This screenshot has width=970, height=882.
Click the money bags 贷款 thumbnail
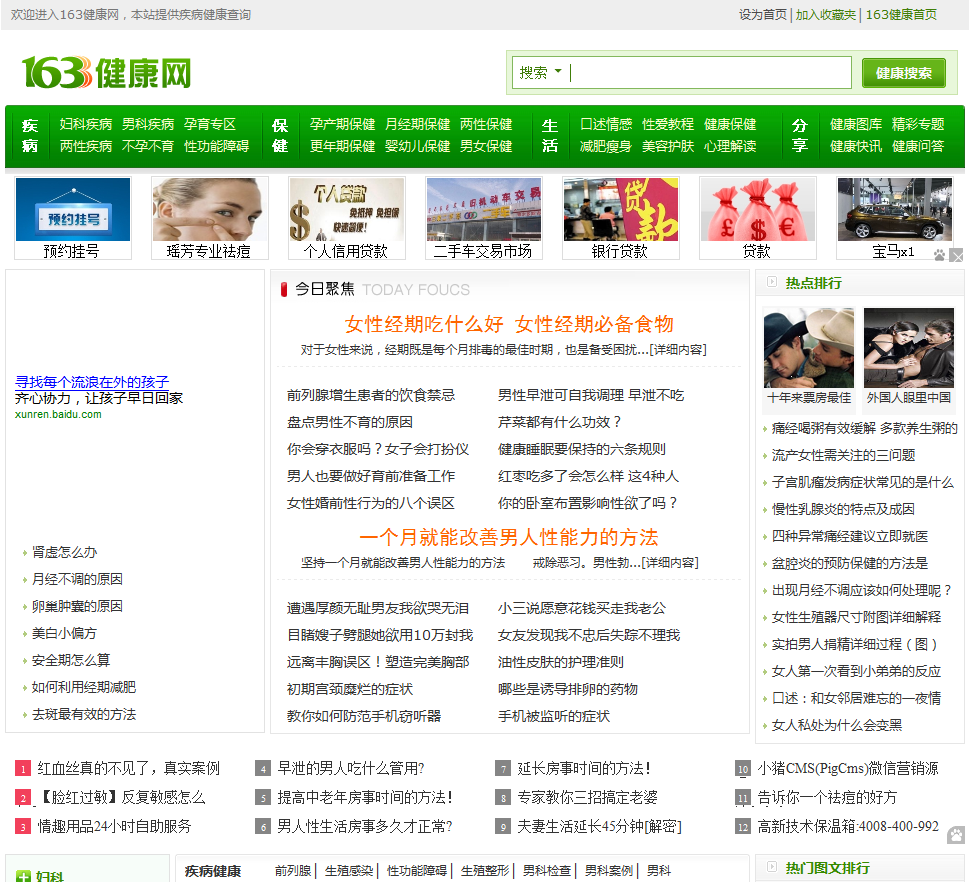click(758, 218)
